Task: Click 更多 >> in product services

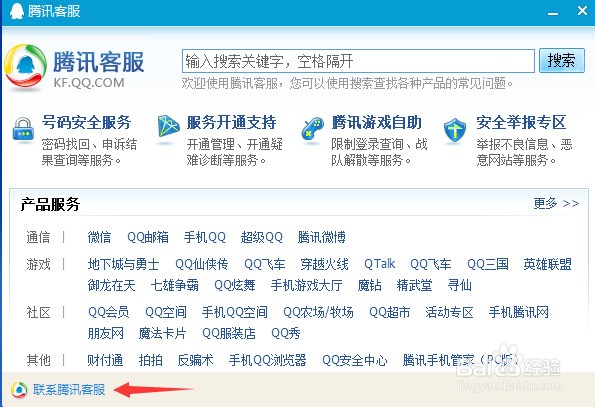Action: 556,204
